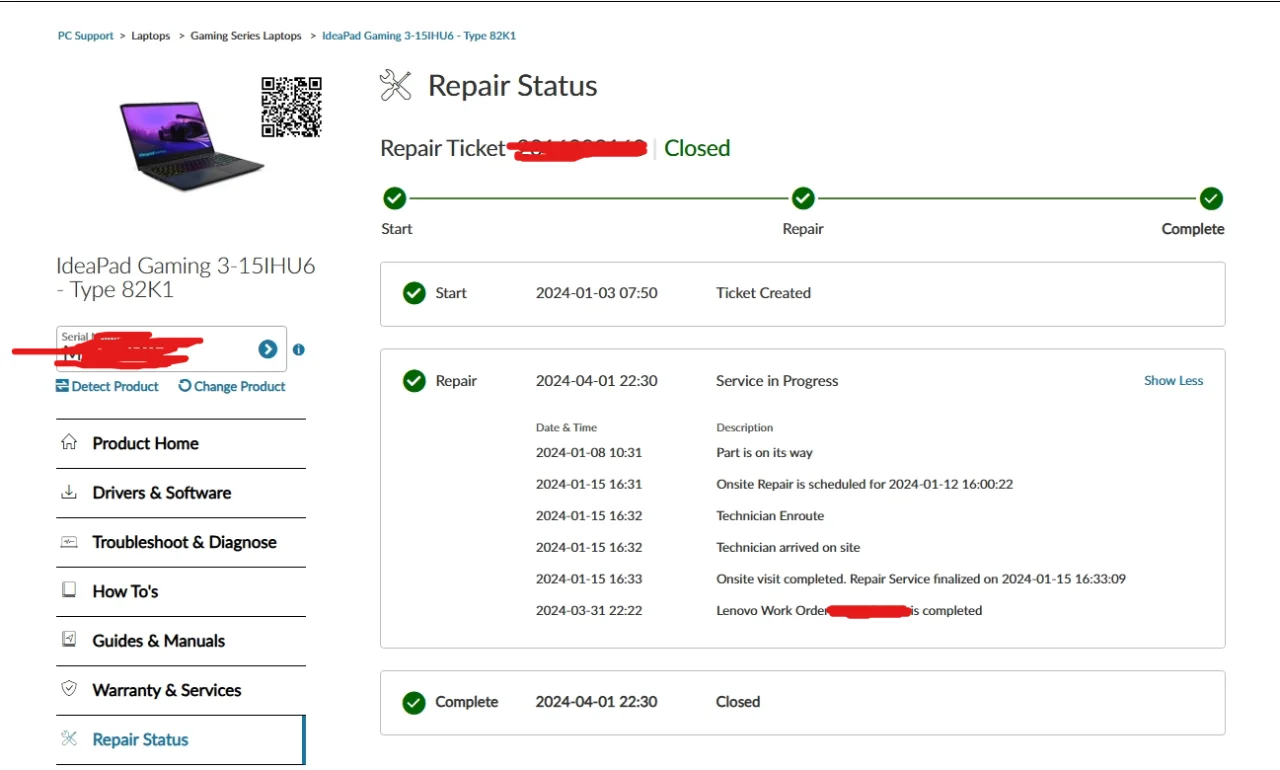Open IdeaPad Gaming 3-15IHU6 breadcrumb link
The width and height of the screenshot is (1280, 770).
pos(419,36)
